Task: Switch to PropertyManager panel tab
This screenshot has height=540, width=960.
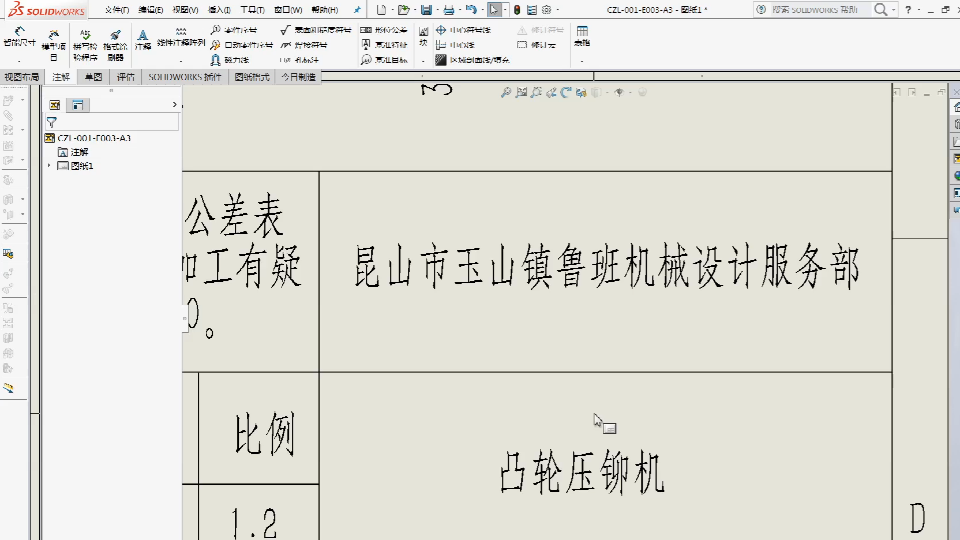Action: click(78, 105)
